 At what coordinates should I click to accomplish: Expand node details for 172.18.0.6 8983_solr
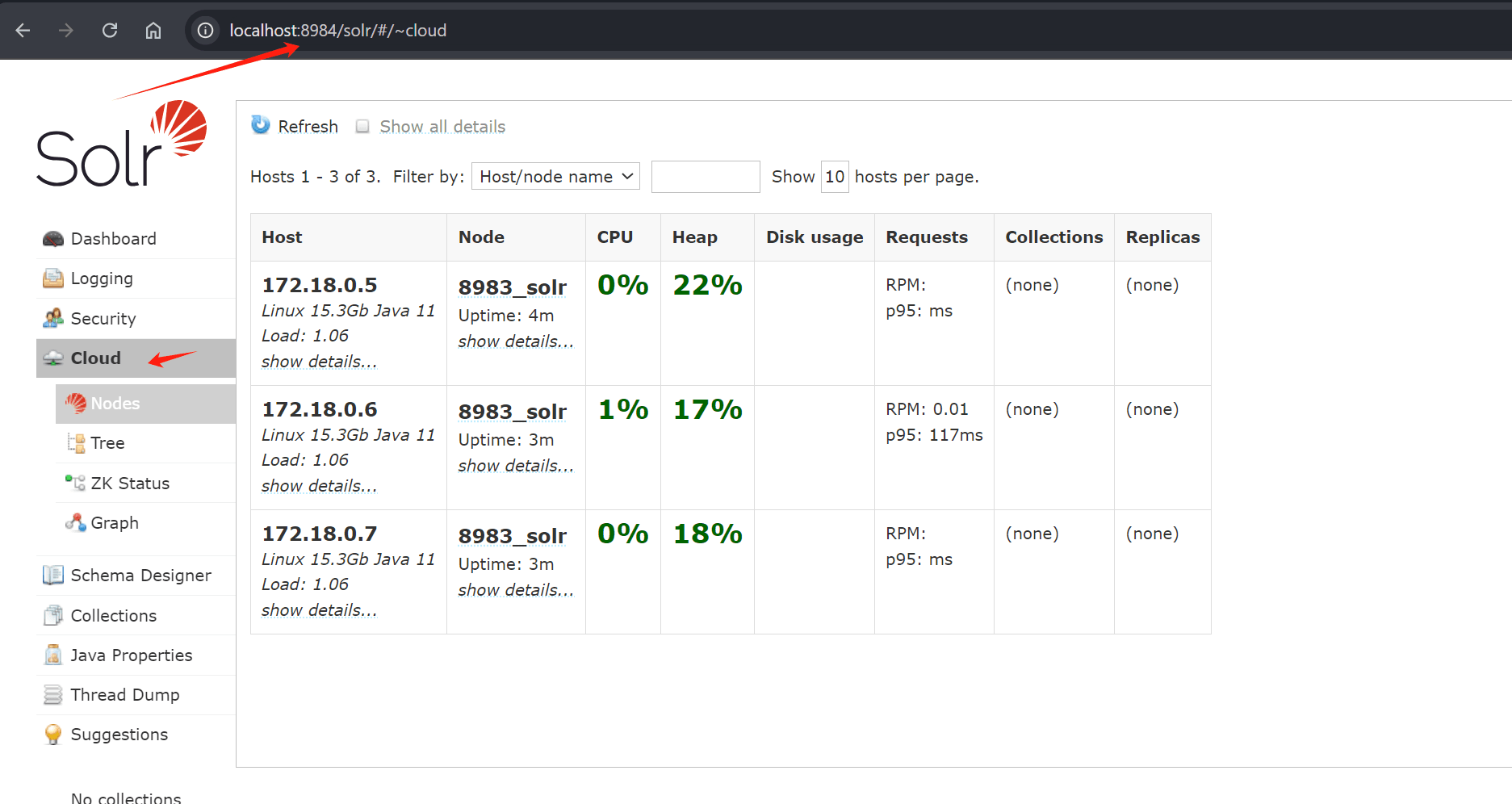point(516,466)
